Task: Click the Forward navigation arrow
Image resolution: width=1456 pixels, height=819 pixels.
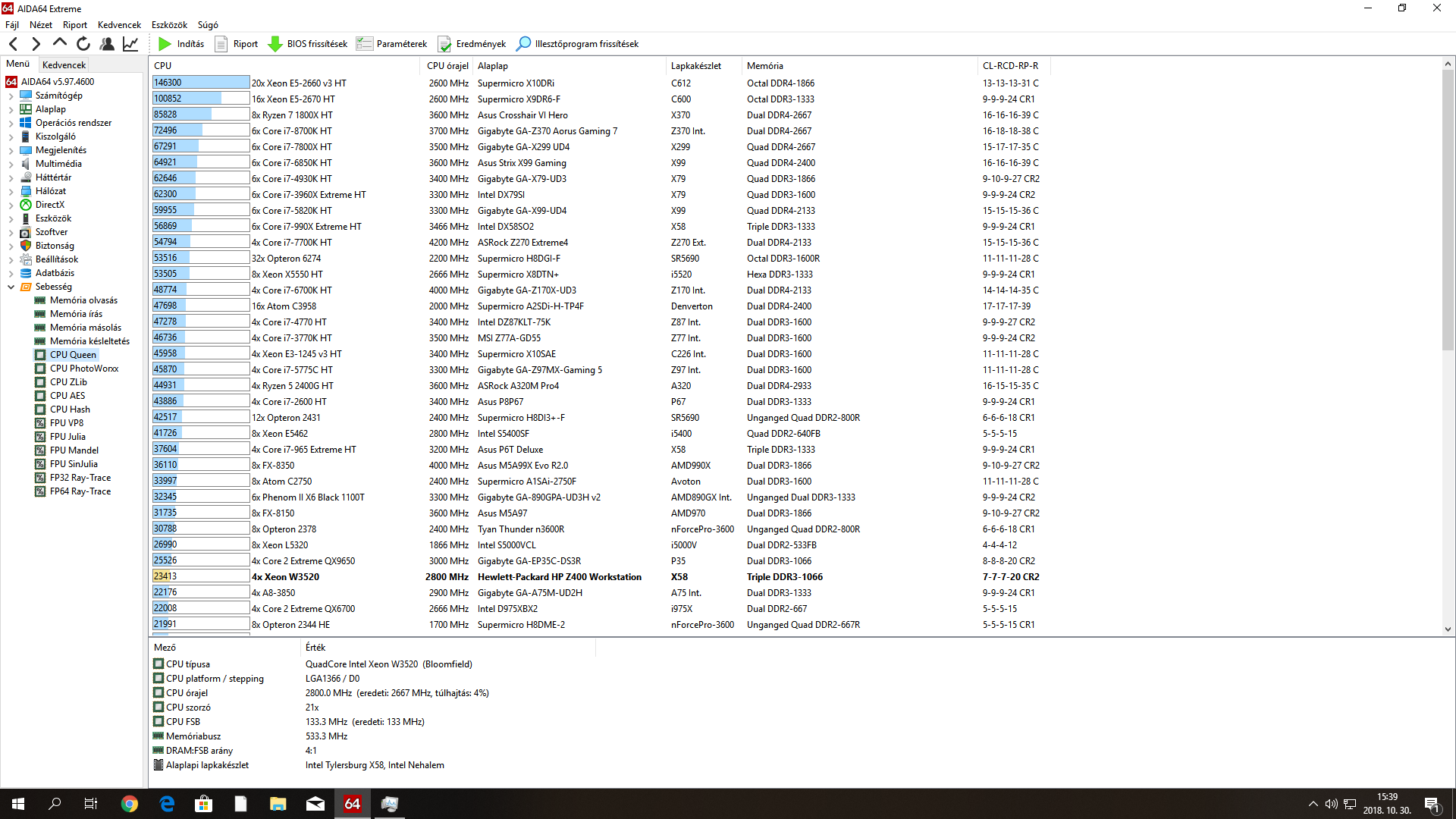Action: point(36,44)
